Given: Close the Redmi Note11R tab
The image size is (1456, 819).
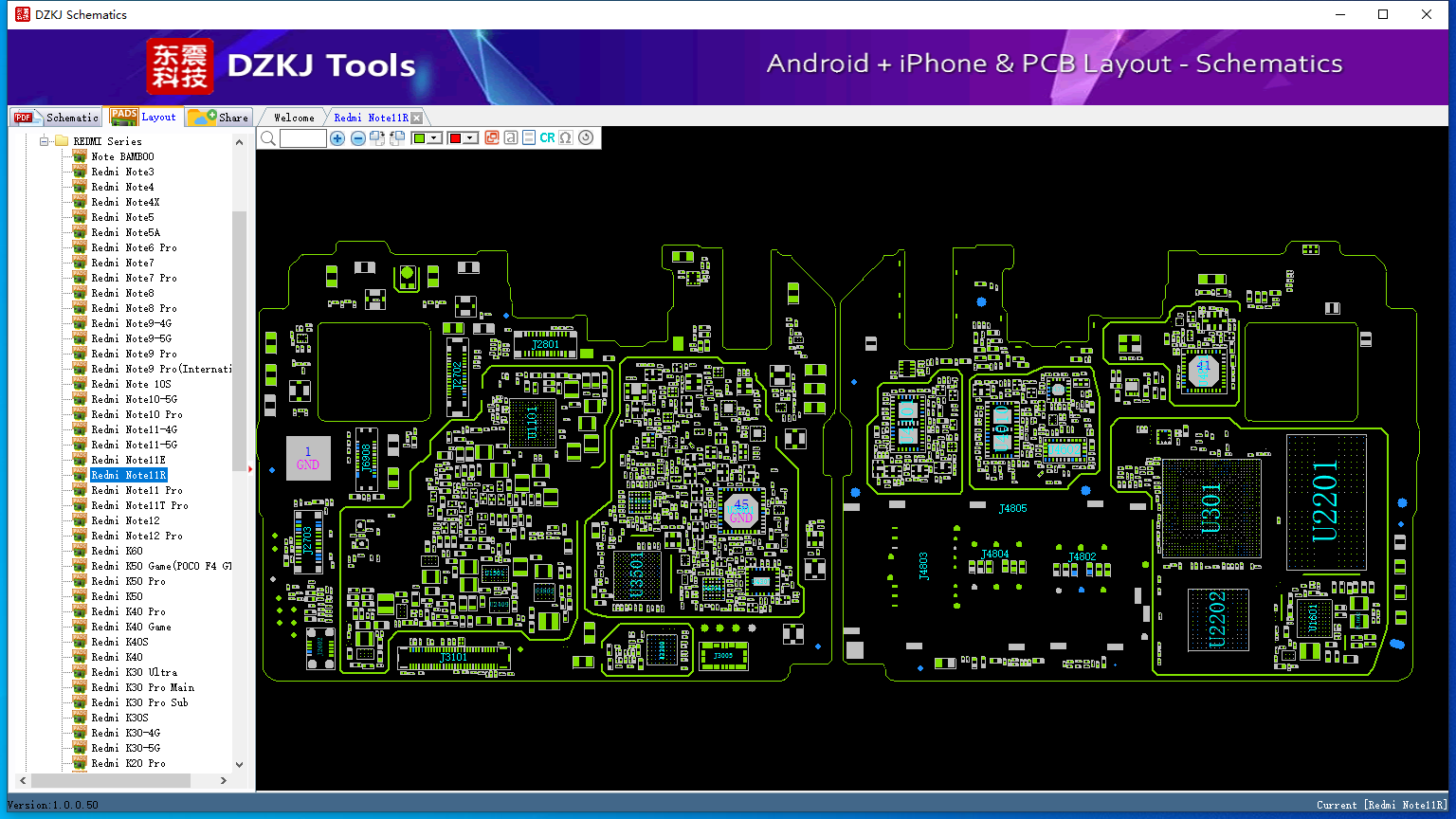Looking at the screenshot, I should click(x=417, y=118).
